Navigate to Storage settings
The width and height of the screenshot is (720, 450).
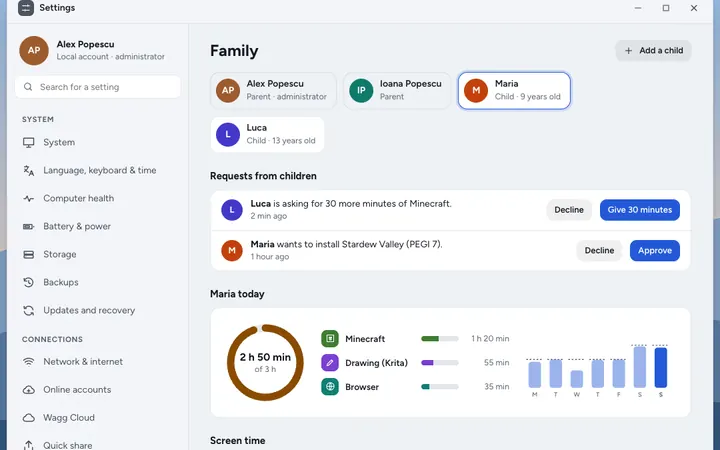97,254
